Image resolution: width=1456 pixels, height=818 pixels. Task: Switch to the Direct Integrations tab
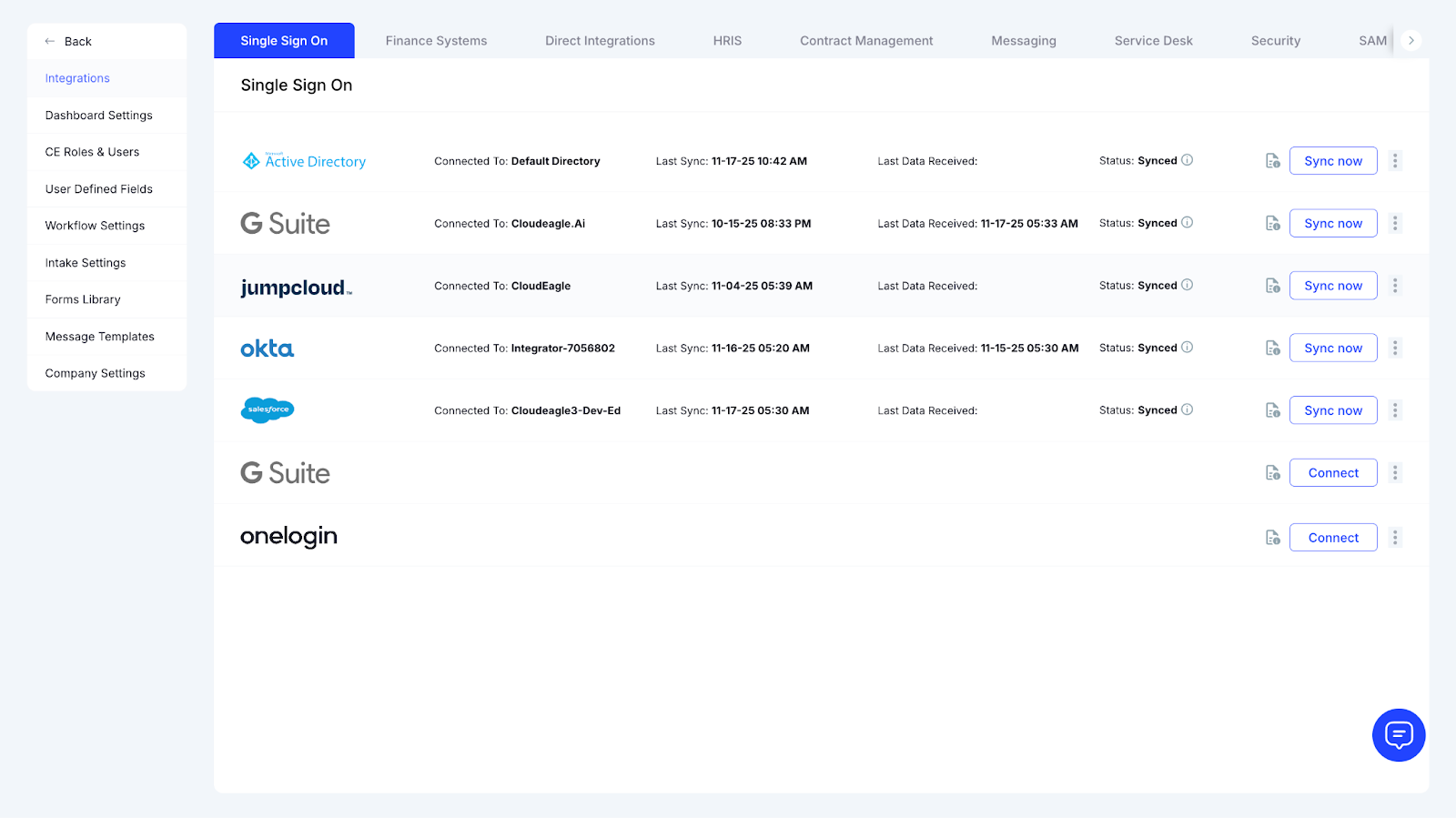(x=600, y=41)
